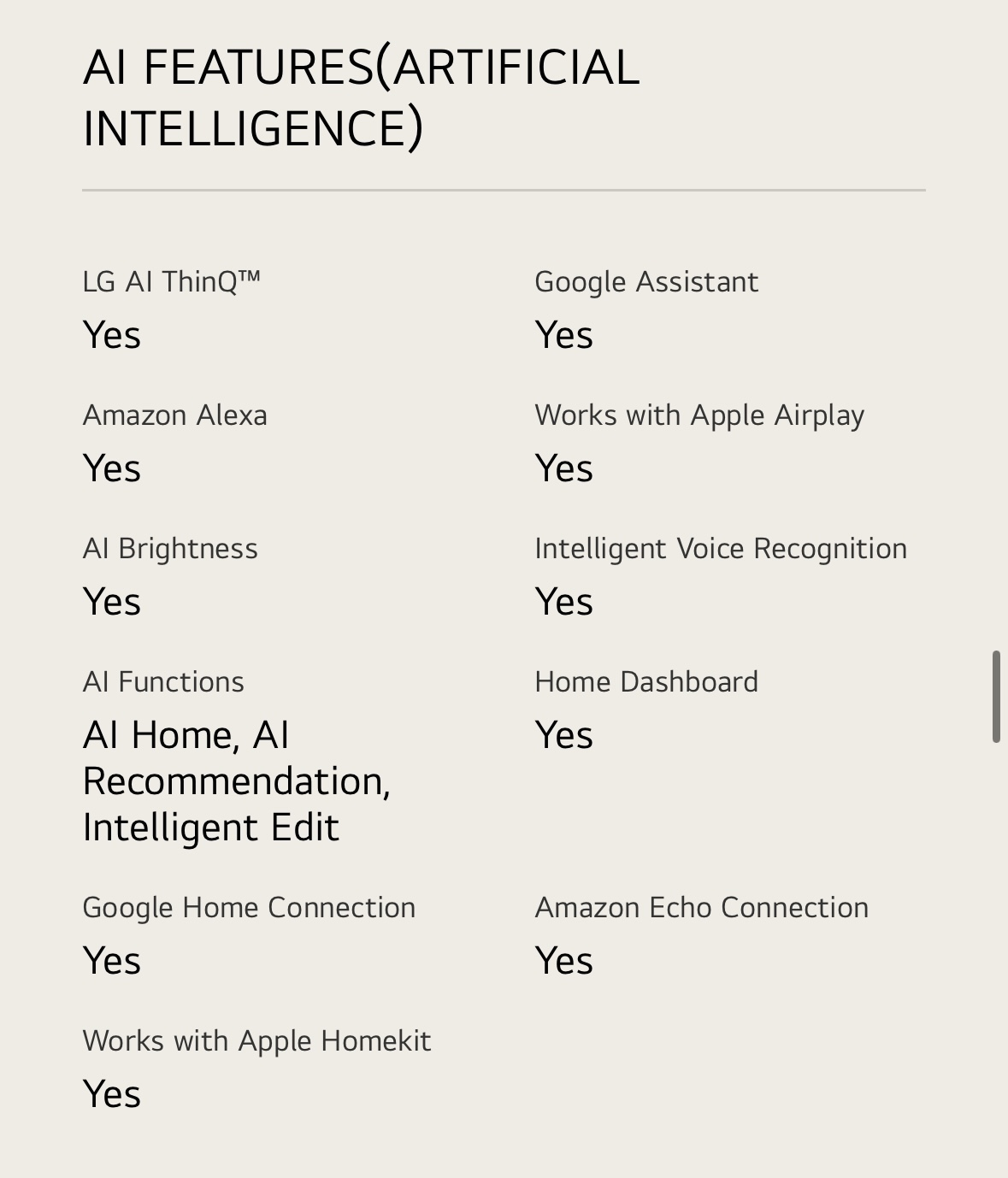Click the AI Features section heading

coord(361,97)
